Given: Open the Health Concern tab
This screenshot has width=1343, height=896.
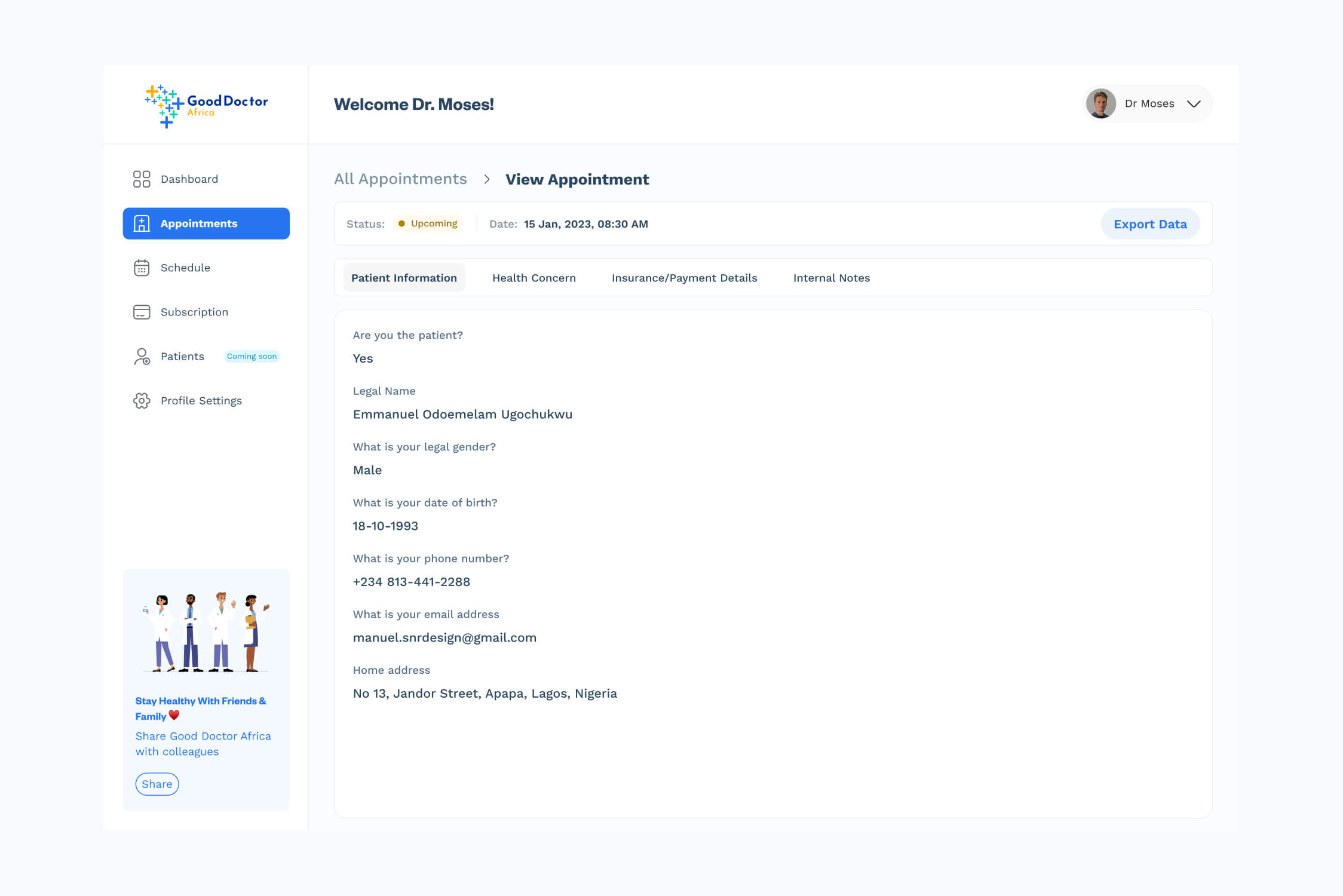Looking at the screenshot, I should tap(533, 278).
